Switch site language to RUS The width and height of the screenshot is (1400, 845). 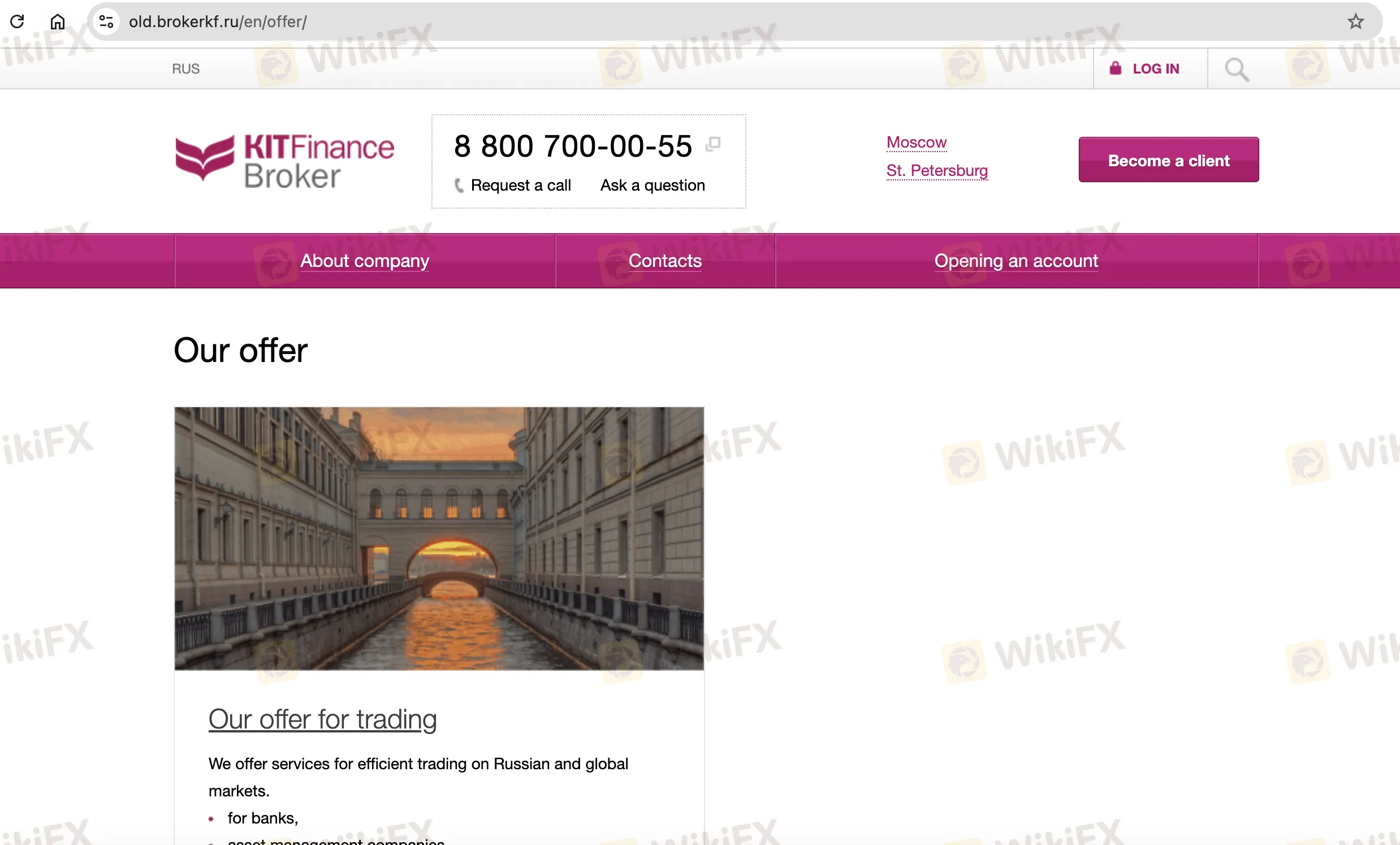click(186, 69)
